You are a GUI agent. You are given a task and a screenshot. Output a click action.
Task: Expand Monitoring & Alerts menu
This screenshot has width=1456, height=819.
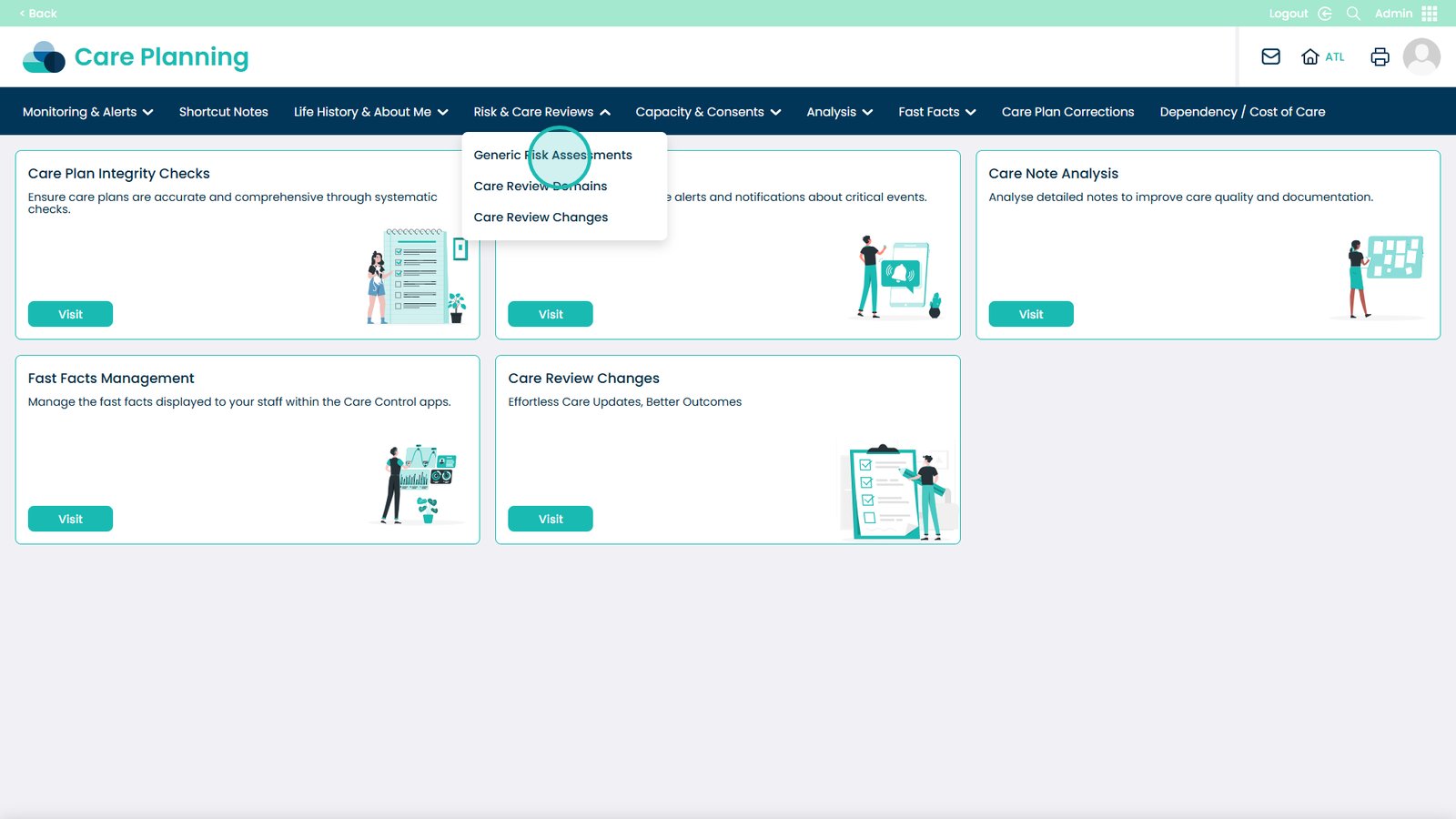point(88,112)
